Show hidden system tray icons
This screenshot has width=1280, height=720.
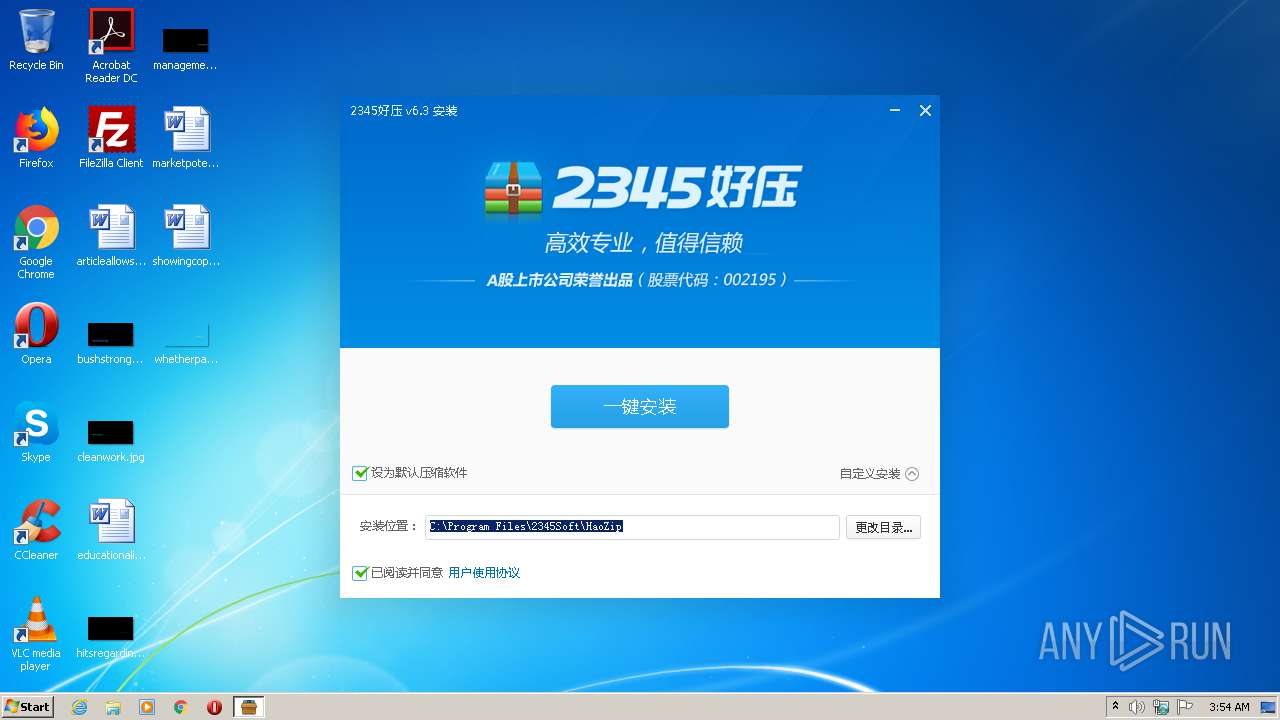pyautogui.click(x=1116, y=707)
